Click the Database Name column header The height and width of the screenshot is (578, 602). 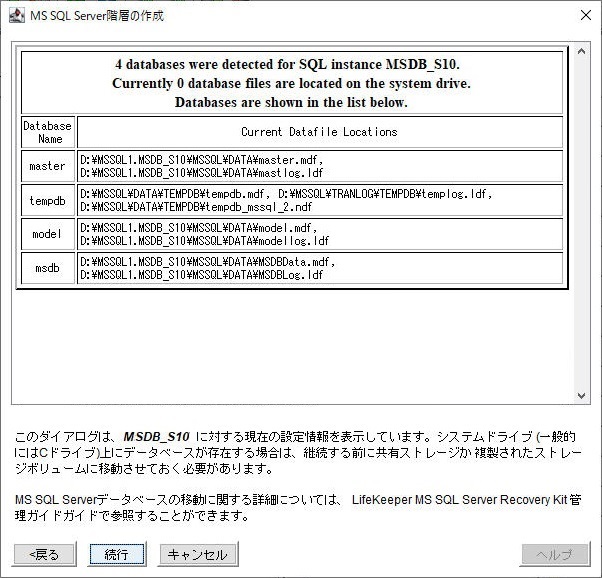coord(48,132)
